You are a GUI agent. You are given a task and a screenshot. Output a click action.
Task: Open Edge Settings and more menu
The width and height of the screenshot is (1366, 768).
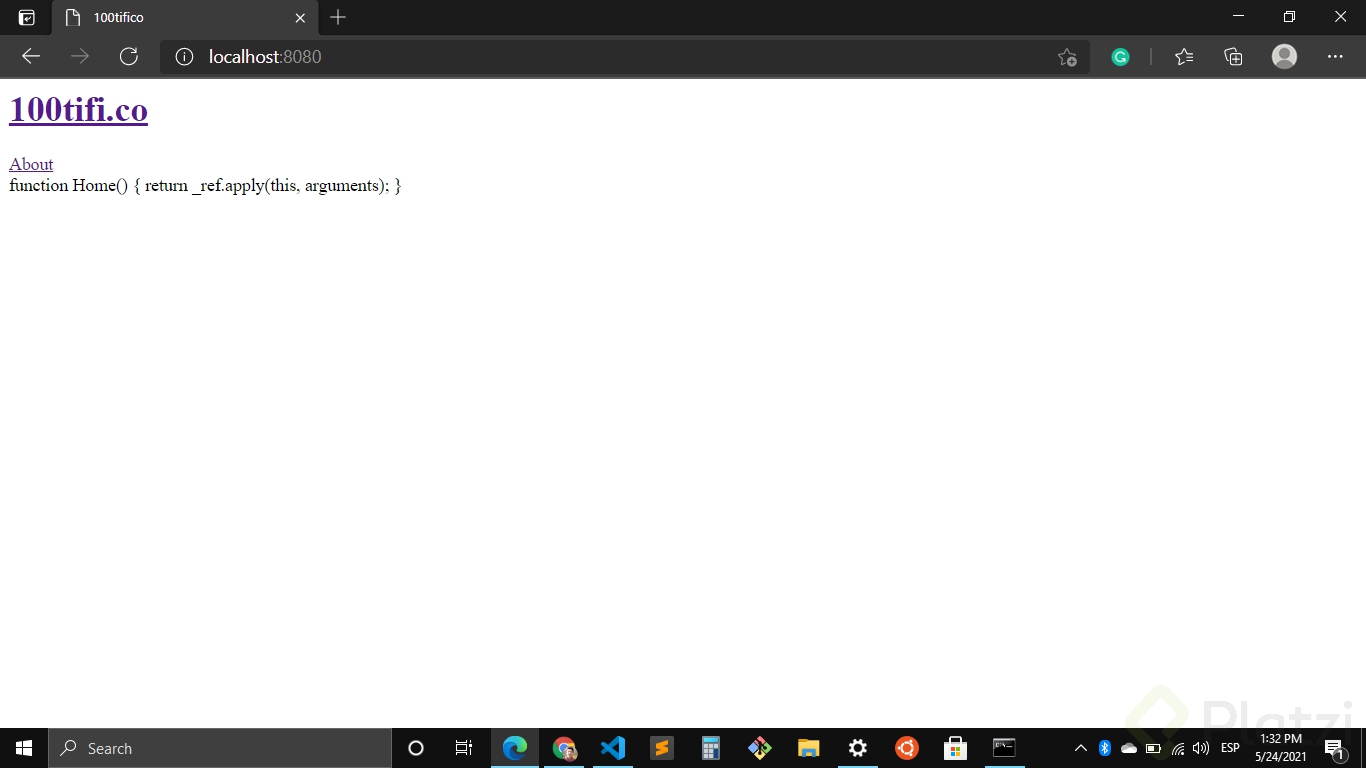[1335, 57]
